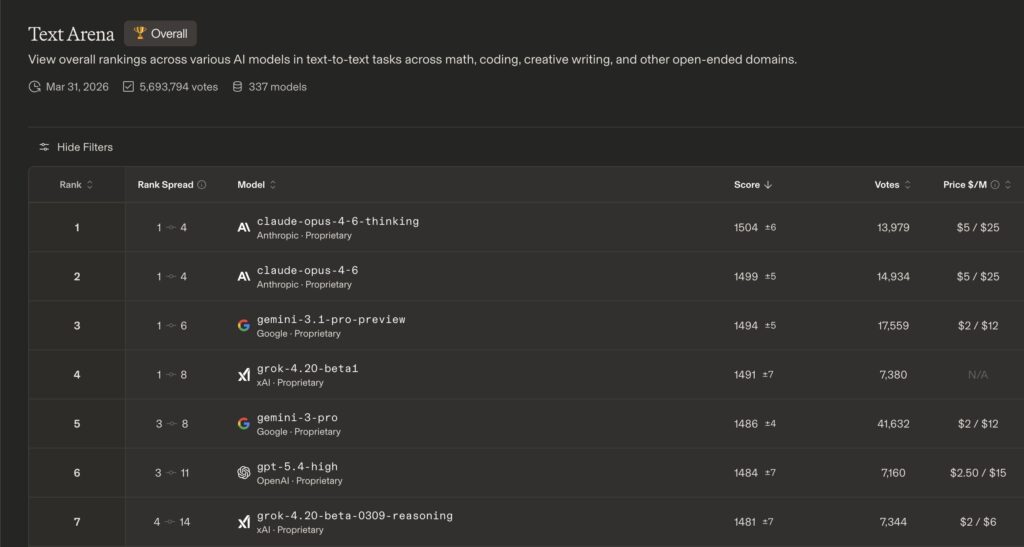Image resolution: width=1024 pixels, height=547 pixels.
Task: Click the Anthropic logo beside claude-opus-4-6-thinking
Action: click(x=244, y=227)
